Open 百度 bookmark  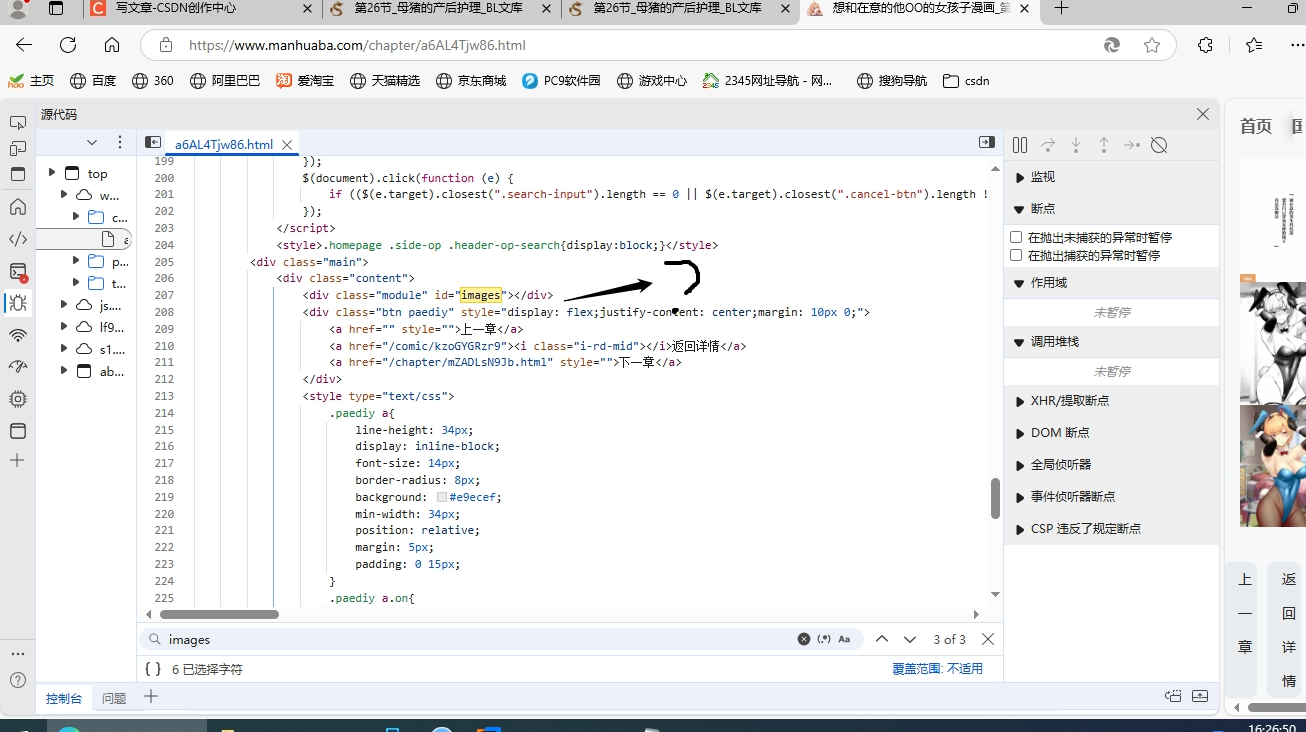[93, 81]
